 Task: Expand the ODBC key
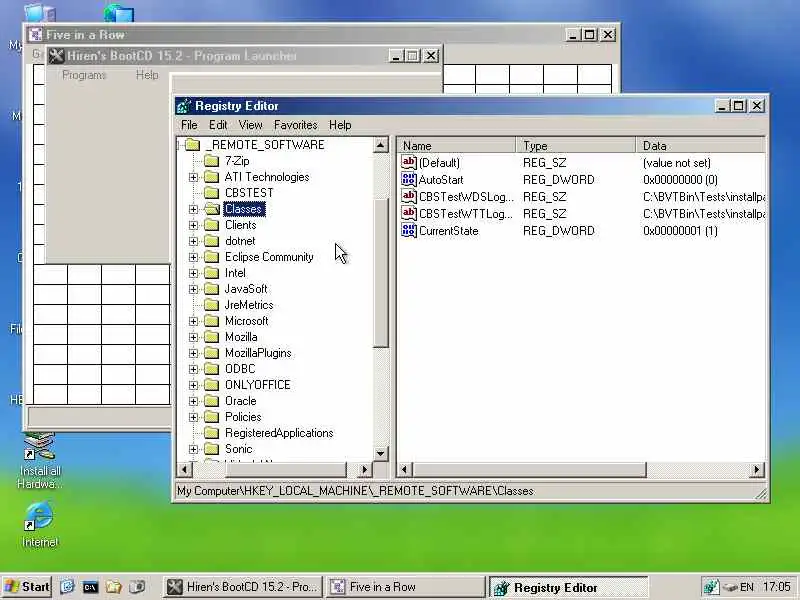193,369
